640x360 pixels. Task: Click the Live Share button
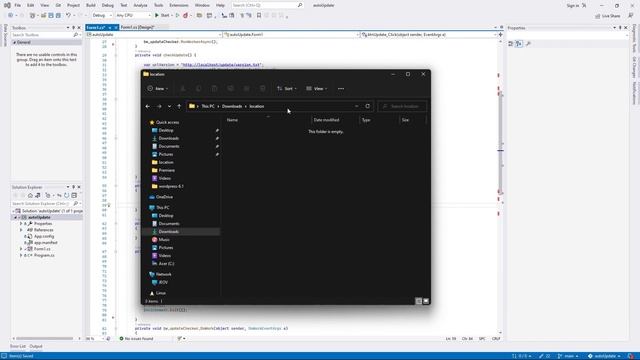[x=607, y=16]
